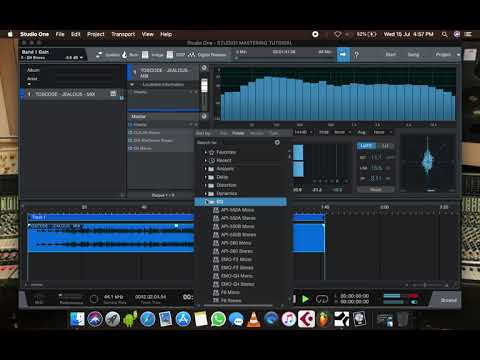Open Spotlight search in menu bar
Image resolution: width=480 pixels, height=360 pixels.
(444, 34)
